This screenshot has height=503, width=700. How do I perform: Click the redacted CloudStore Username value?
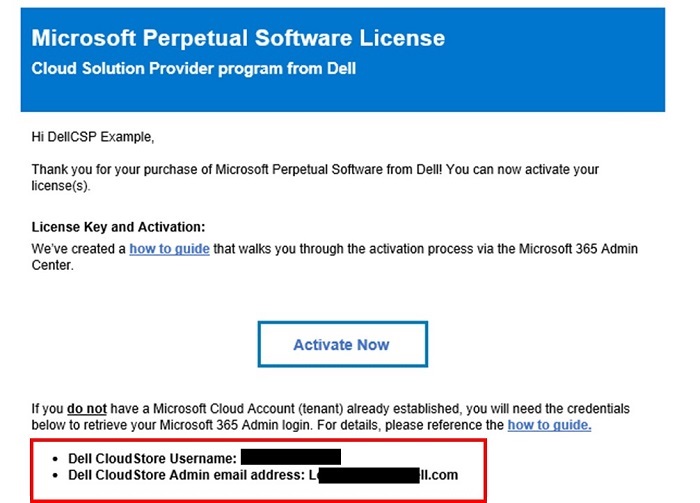(291, 458)
